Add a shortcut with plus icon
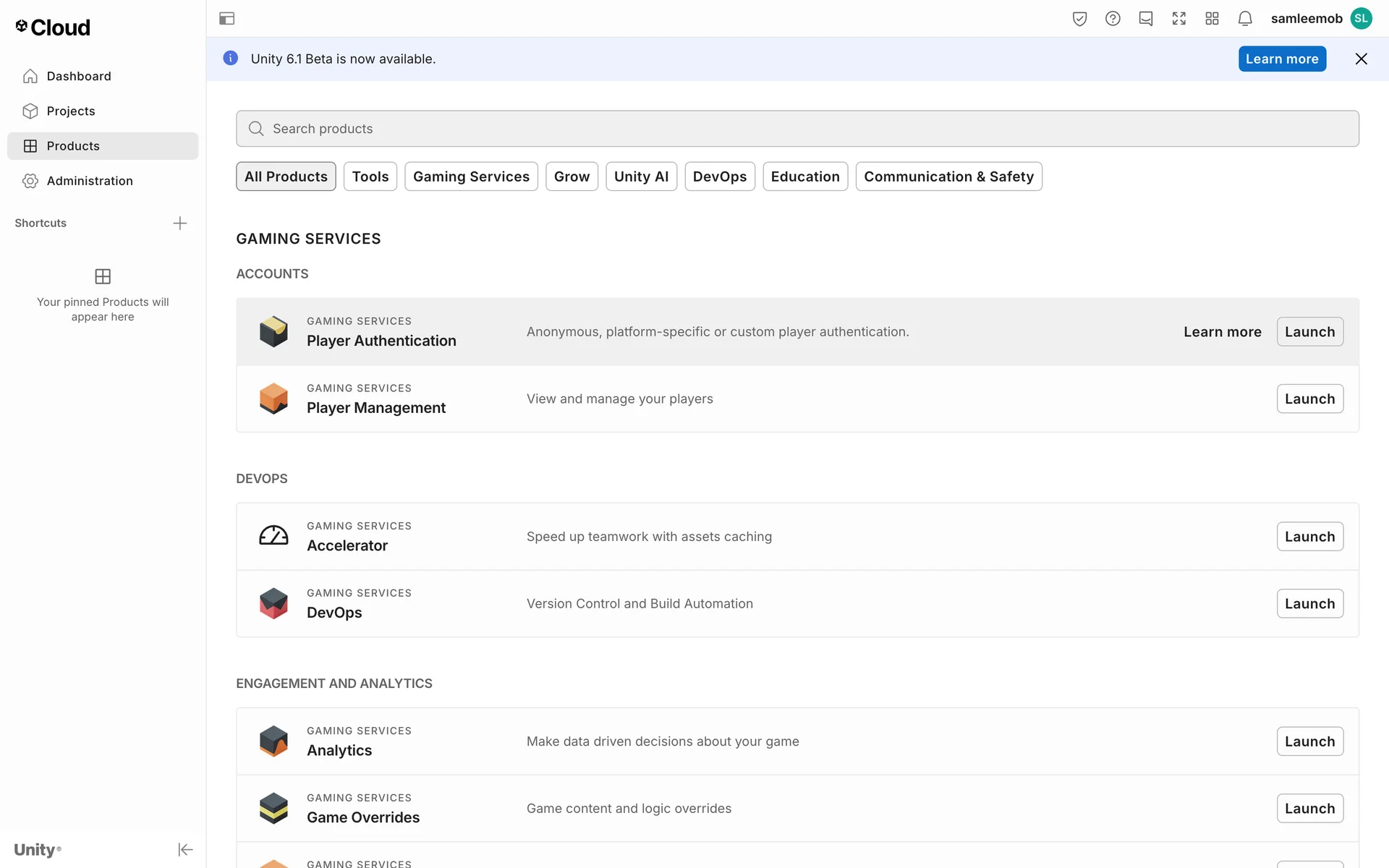This screenshot has width=1389, height=868. (180, 223)
